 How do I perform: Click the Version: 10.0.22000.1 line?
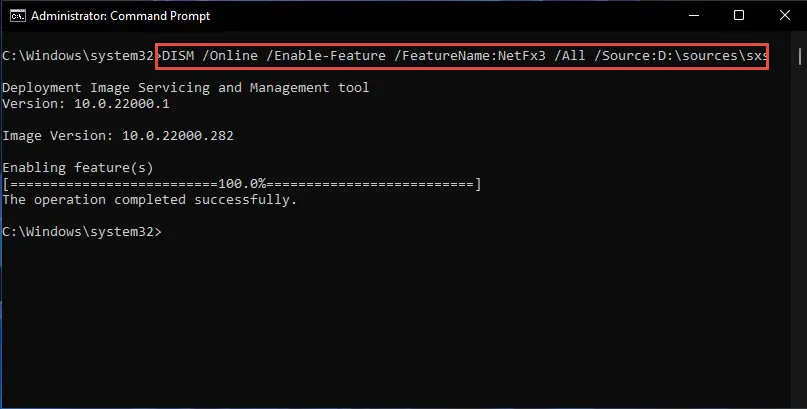[86, 103]
